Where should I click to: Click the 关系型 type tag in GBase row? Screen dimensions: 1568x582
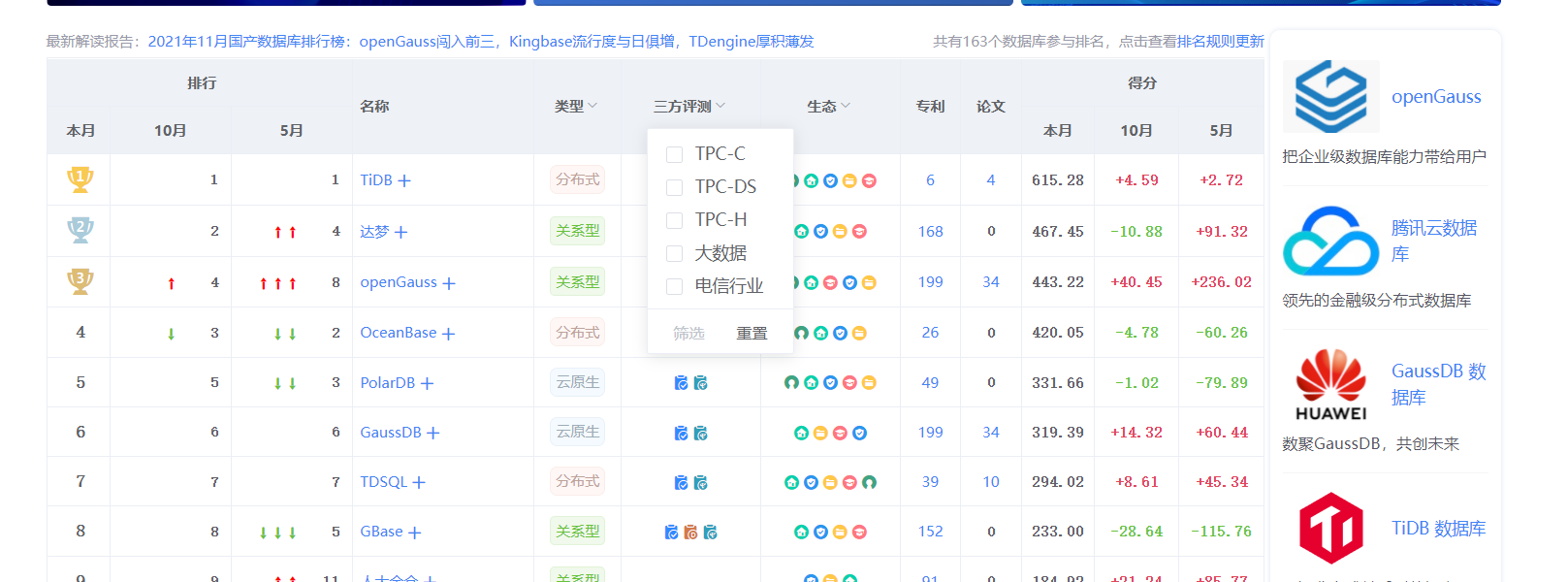pos(577,532)
